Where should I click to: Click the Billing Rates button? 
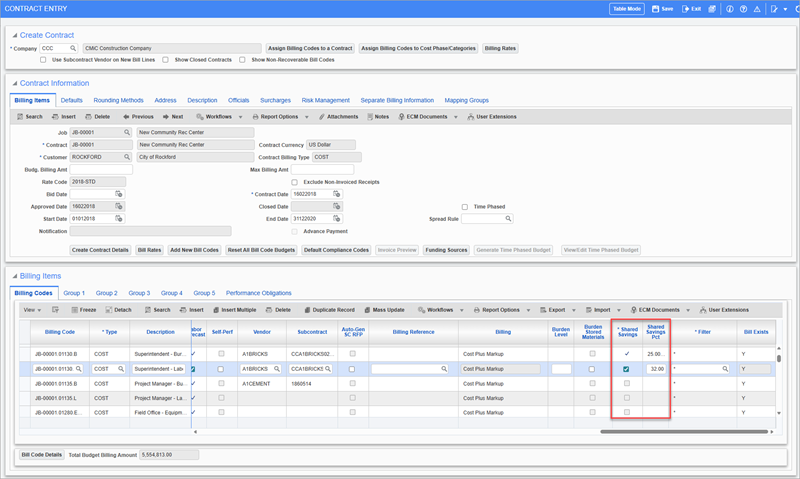[x=500, y=48]
